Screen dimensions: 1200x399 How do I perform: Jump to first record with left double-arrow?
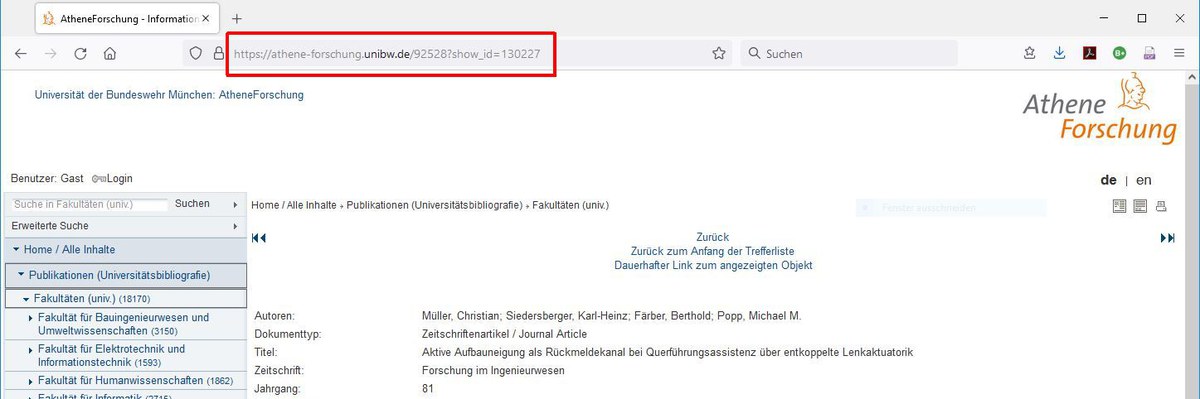pos(259,237)
